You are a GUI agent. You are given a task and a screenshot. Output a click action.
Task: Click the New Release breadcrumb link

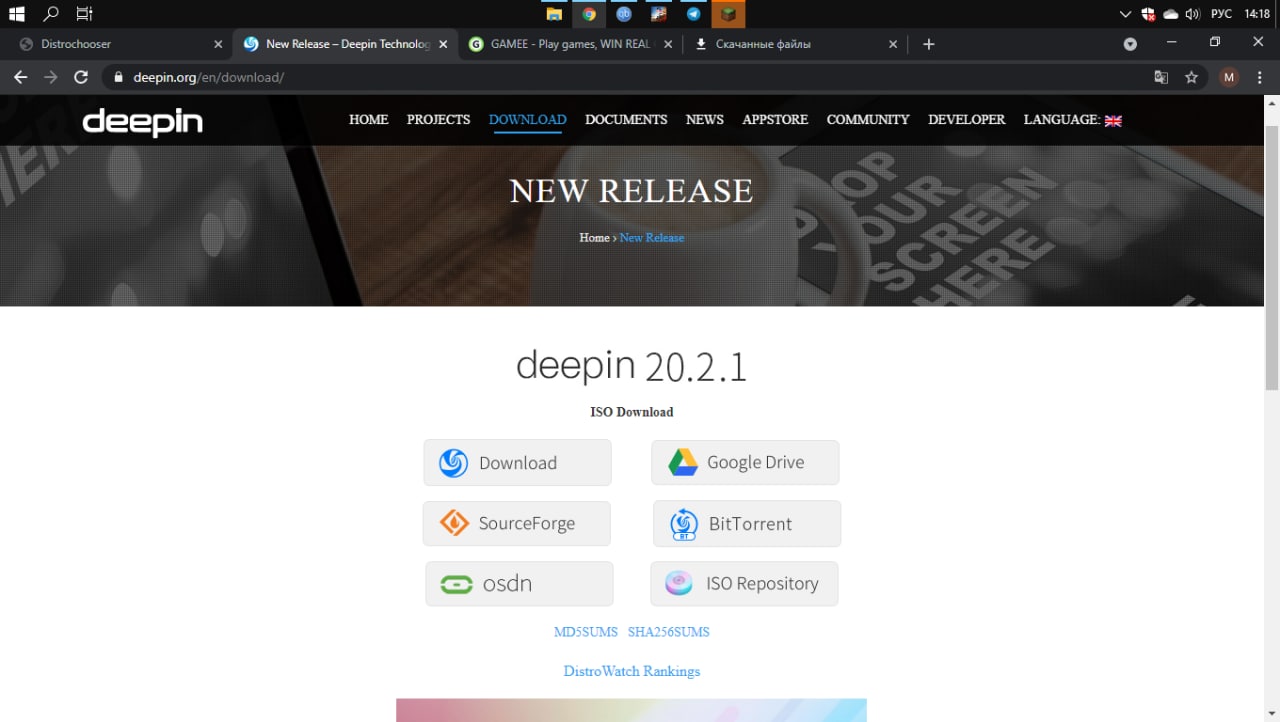tap(652, 237)
